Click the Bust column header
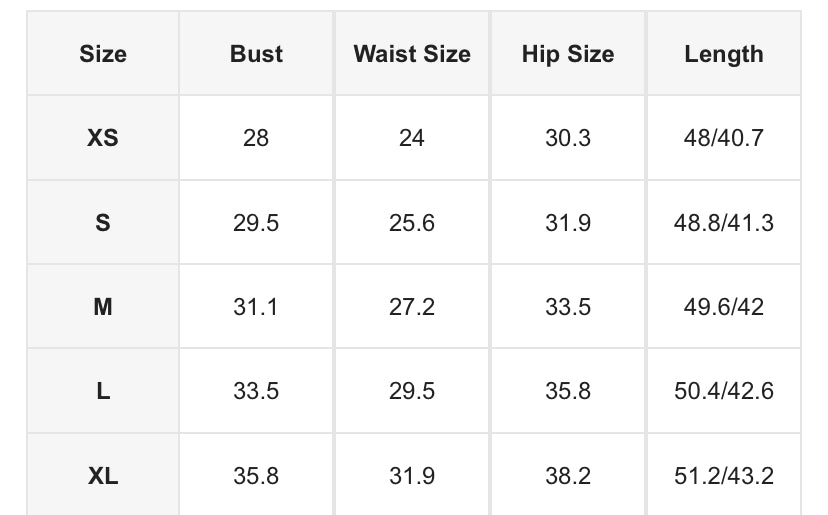 coord(256,54)
